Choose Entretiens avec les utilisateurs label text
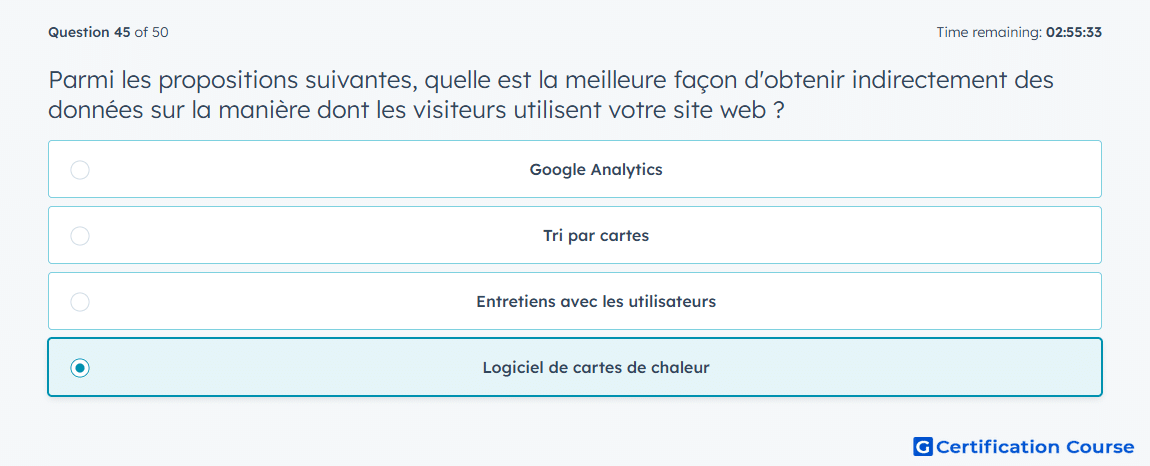Viewport: 1150px width, 466px height. point(596,302)
